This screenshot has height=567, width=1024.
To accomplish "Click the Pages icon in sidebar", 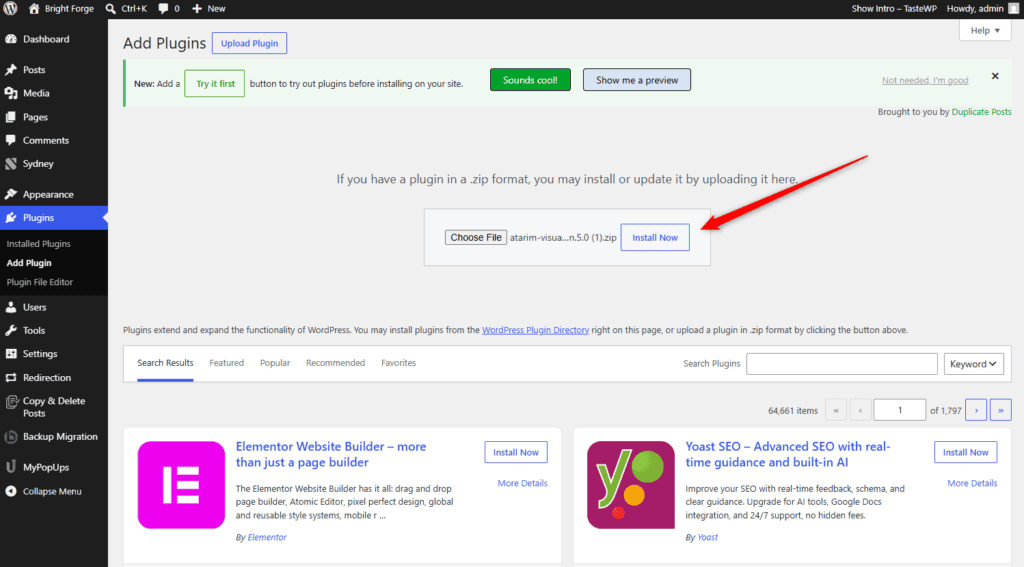I will pyautogui.click(x=11, y=117).
